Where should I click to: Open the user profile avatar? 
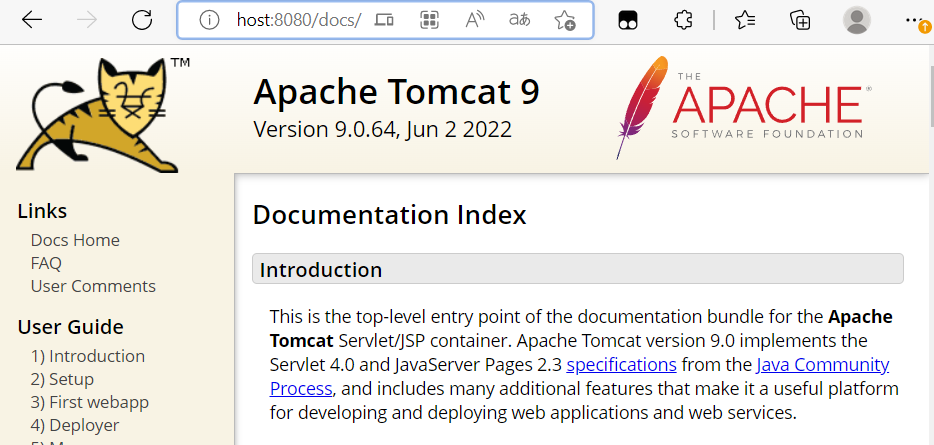(x=857, y=20)
